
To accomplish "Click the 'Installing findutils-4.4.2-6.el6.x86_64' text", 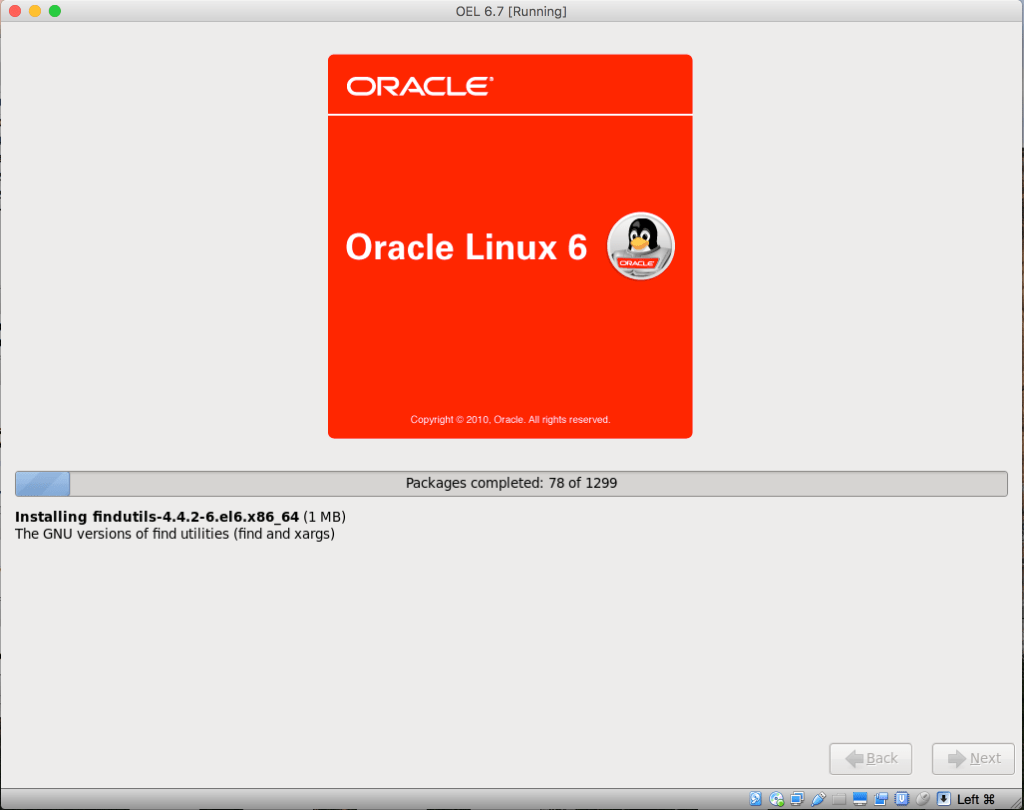I will [x=157, y=517].
